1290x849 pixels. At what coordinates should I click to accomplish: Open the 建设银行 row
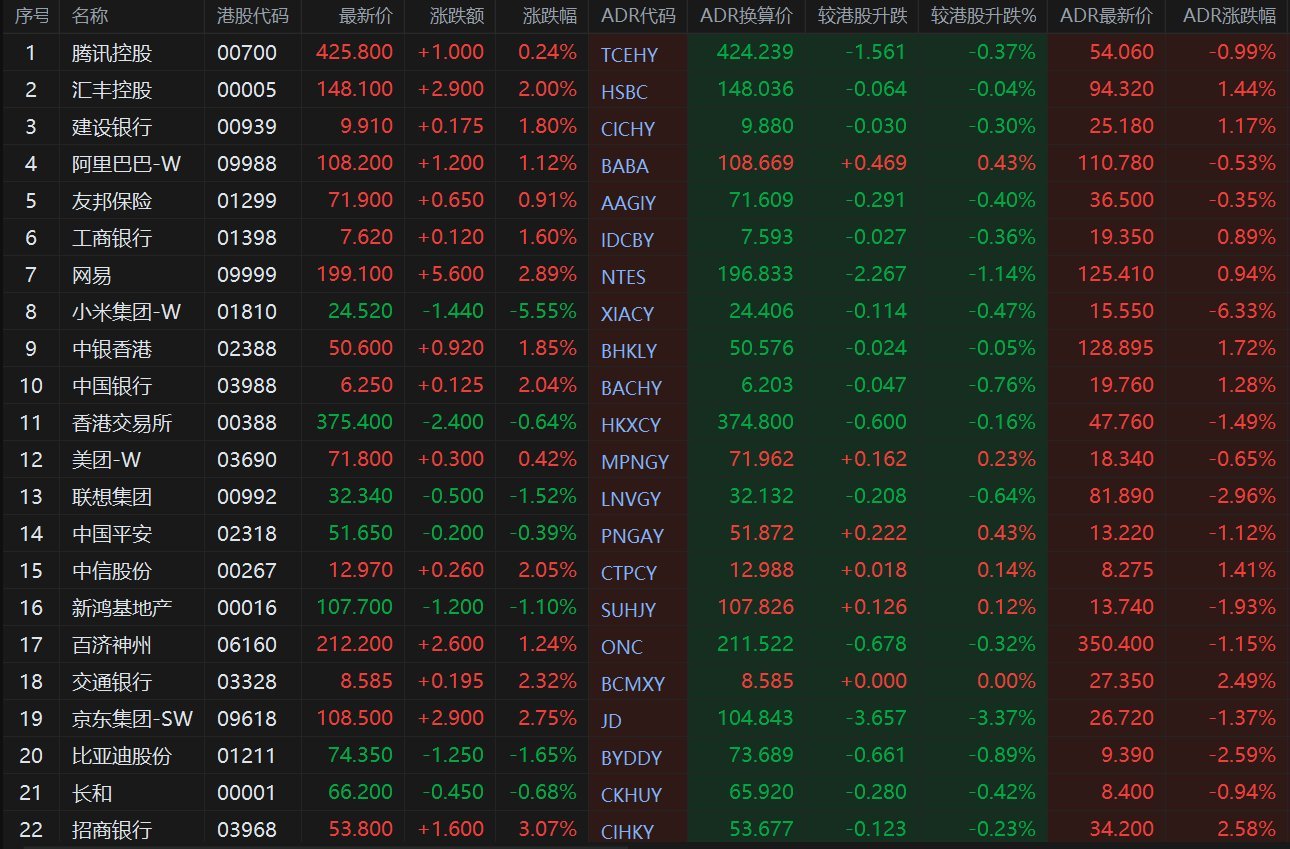[x=645, y=126]
